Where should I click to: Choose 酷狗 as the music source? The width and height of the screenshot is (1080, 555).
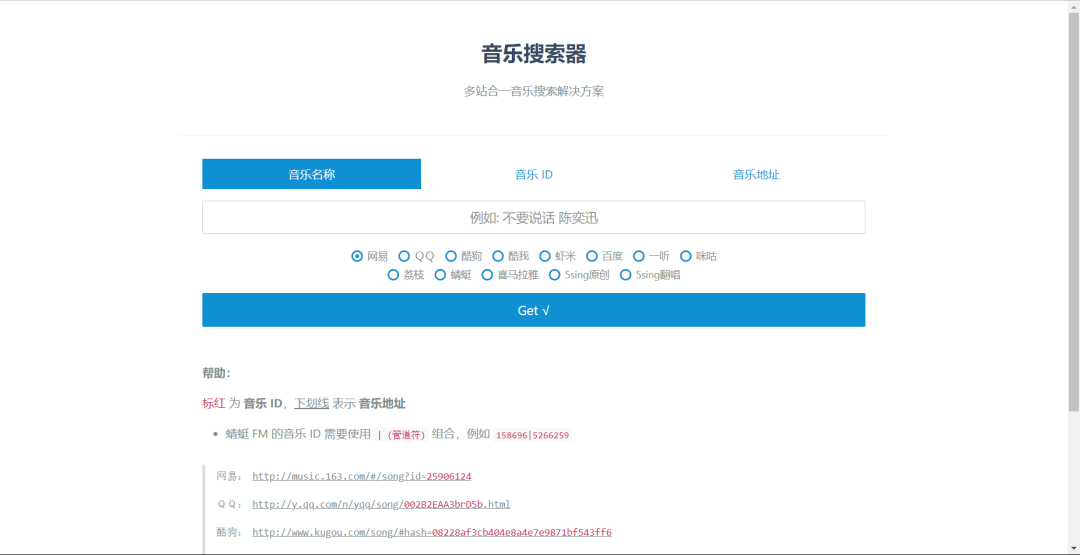pos(451,256)
